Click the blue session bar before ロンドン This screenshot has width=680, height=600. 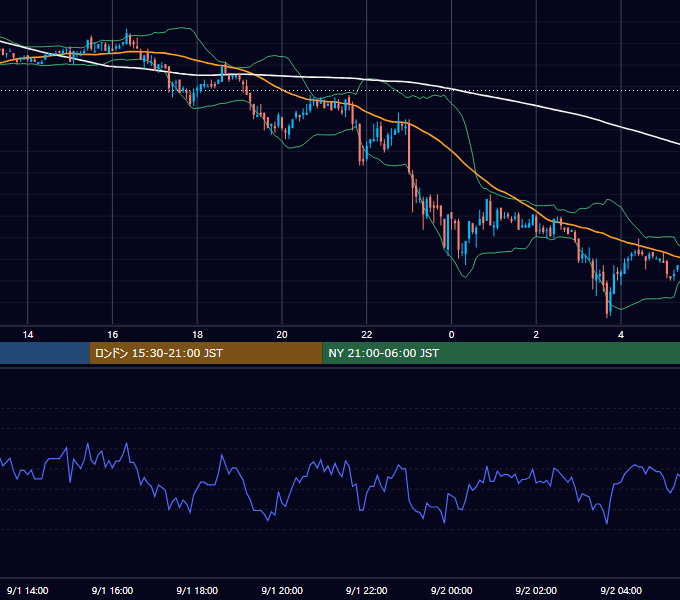coord(45,353)
